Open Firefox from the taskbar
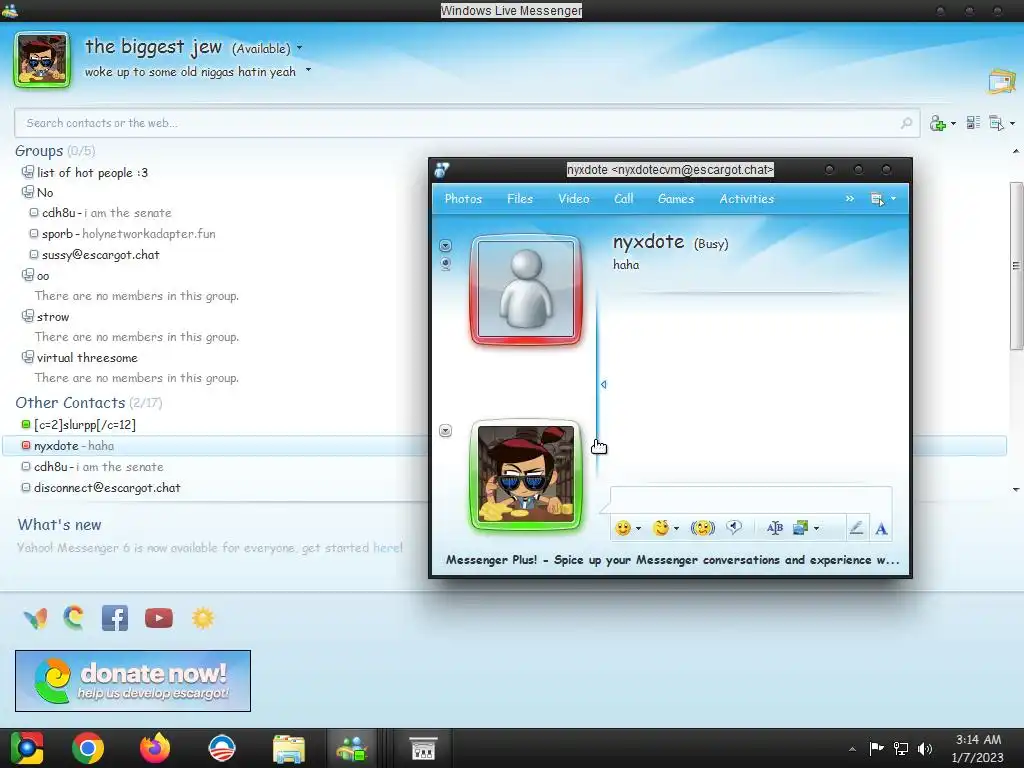Image resolution: width=1024 pixels, height=768 pixels. coord(155,748)
